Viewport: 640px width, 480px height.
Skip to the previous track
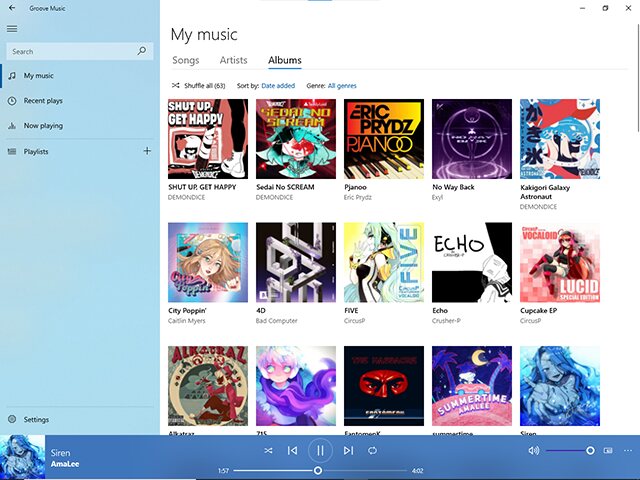pyautogui.click(x=292, y=451)
